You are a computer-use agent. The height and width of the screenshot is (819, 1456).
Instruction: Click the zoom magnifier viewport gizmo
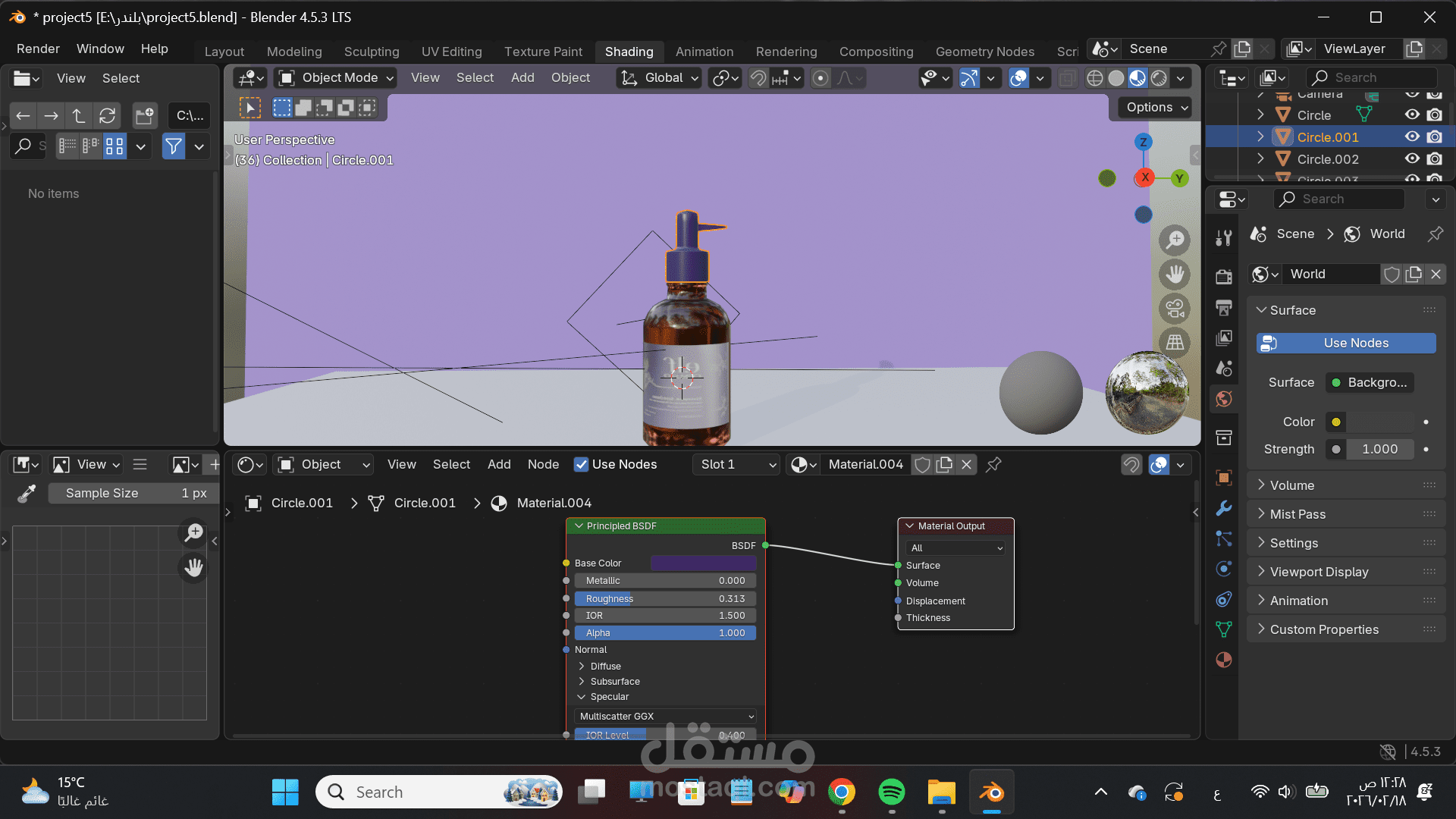pyautogui.click(x=1175, y=240)
